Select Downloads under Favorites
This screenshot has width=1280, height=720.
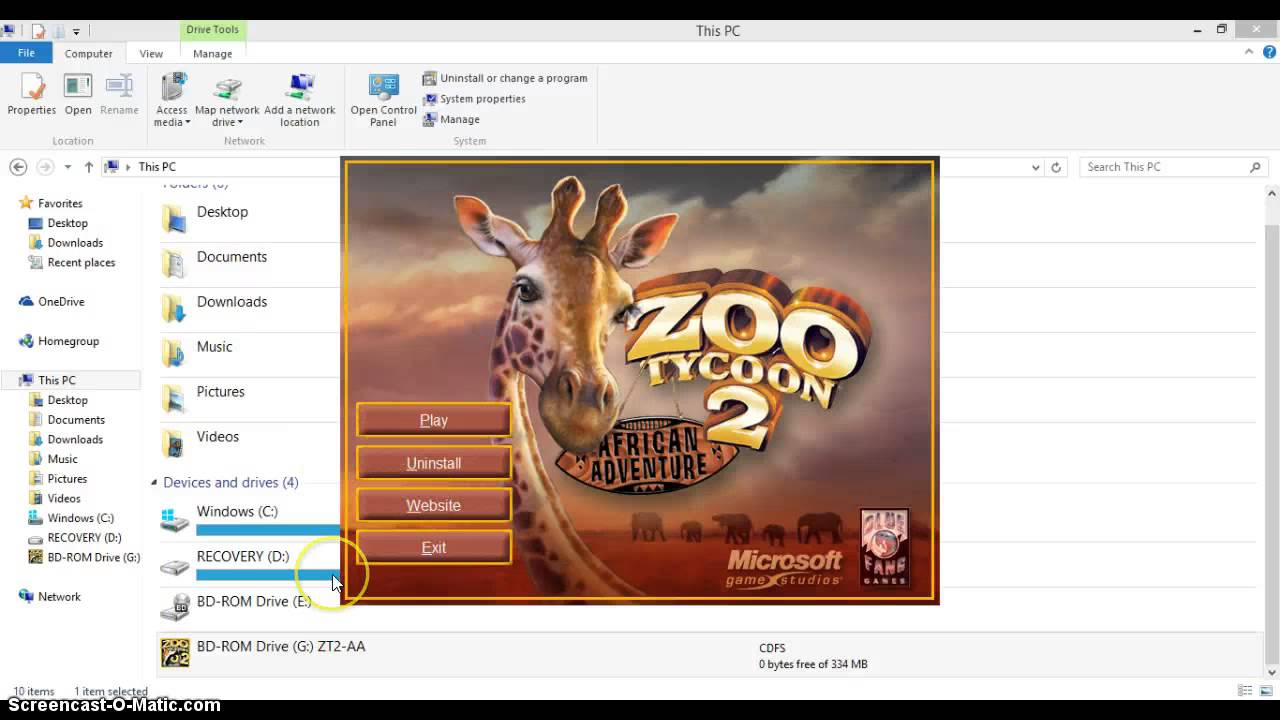[75, 243]
